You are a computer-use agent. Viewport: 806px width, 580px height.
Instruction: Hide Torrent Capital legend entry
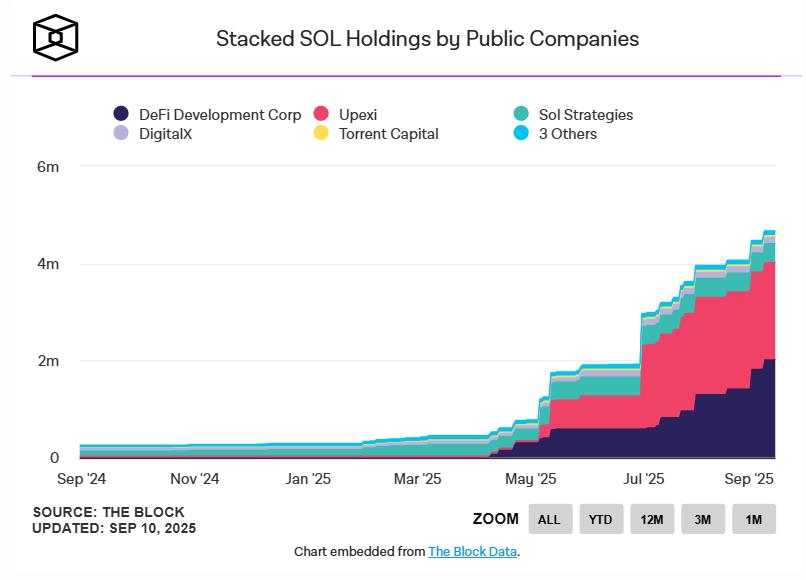(x=388, y=133)
